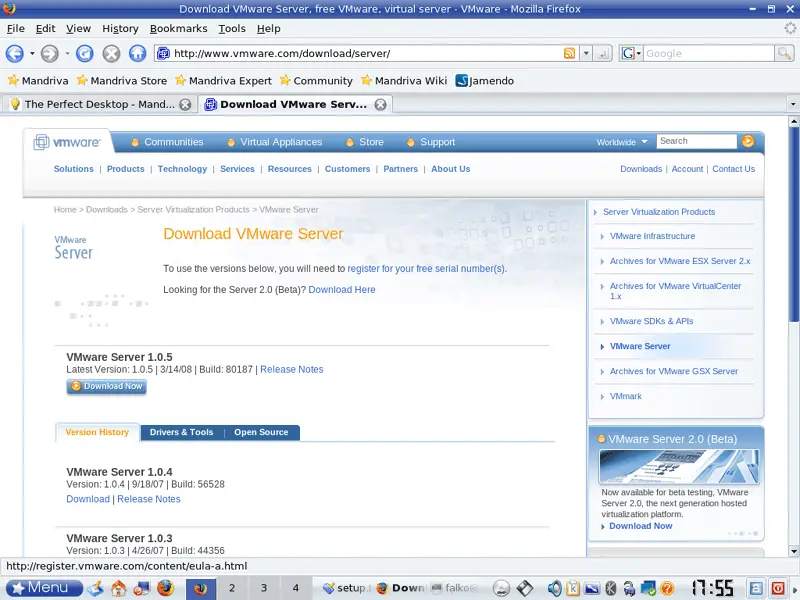Open the Back history dropdown arrow

(x=32, y=53)
